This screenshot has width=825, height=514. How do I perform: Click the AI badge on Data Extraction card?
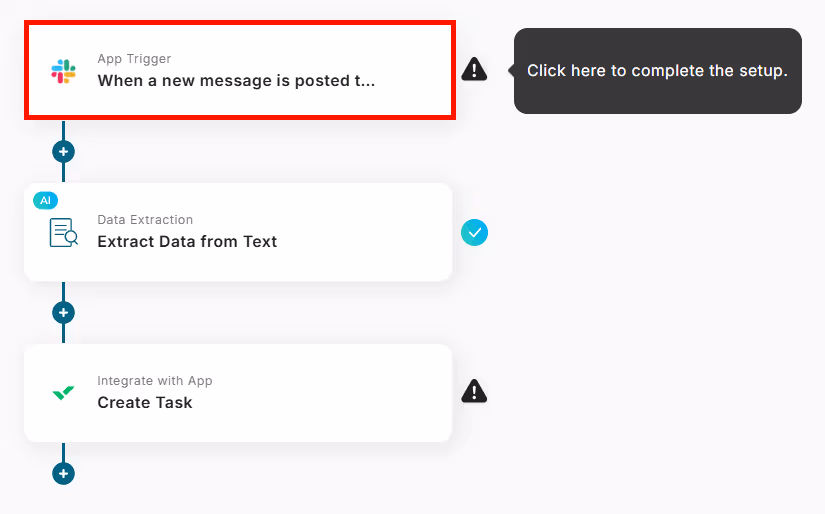click(x=45, y=200)
